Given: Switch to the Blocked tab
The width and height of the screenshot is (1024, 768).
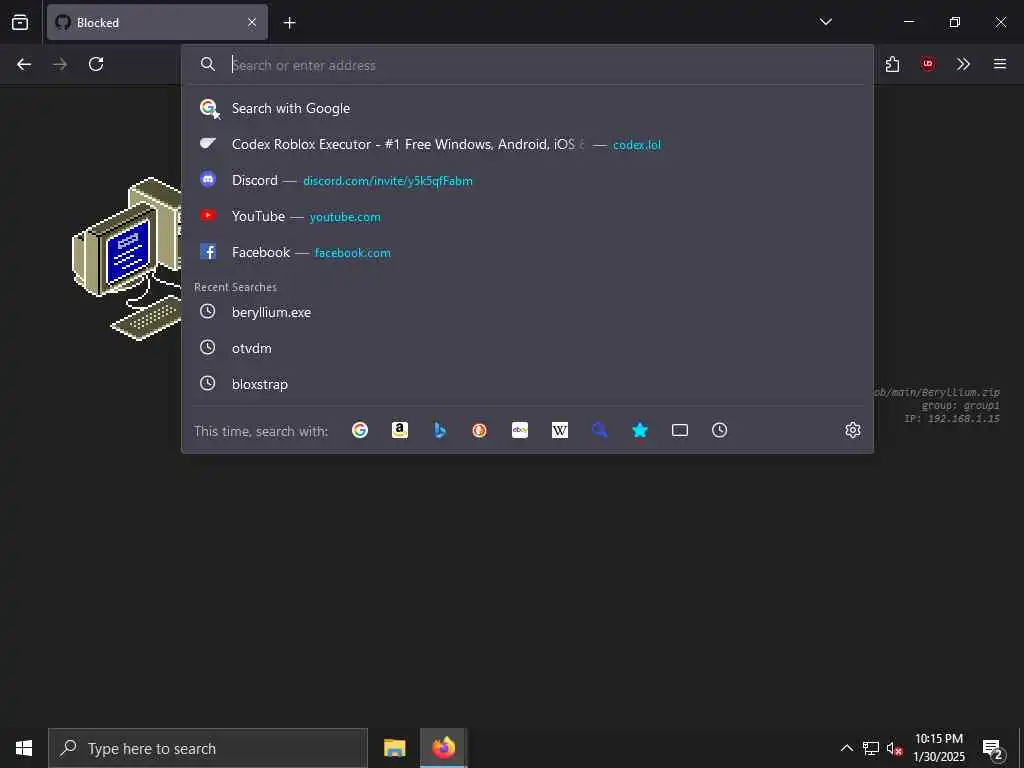Looking at the screenshot, I should click(157, 22).
